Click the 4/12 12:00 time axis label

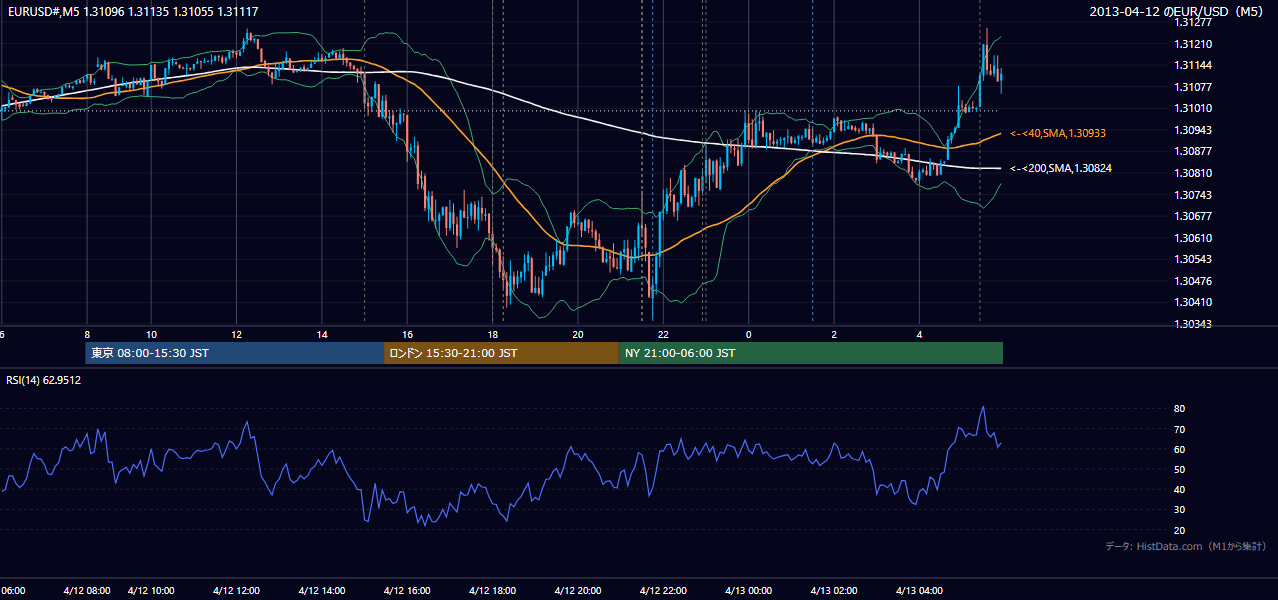[x=237, y=590]
